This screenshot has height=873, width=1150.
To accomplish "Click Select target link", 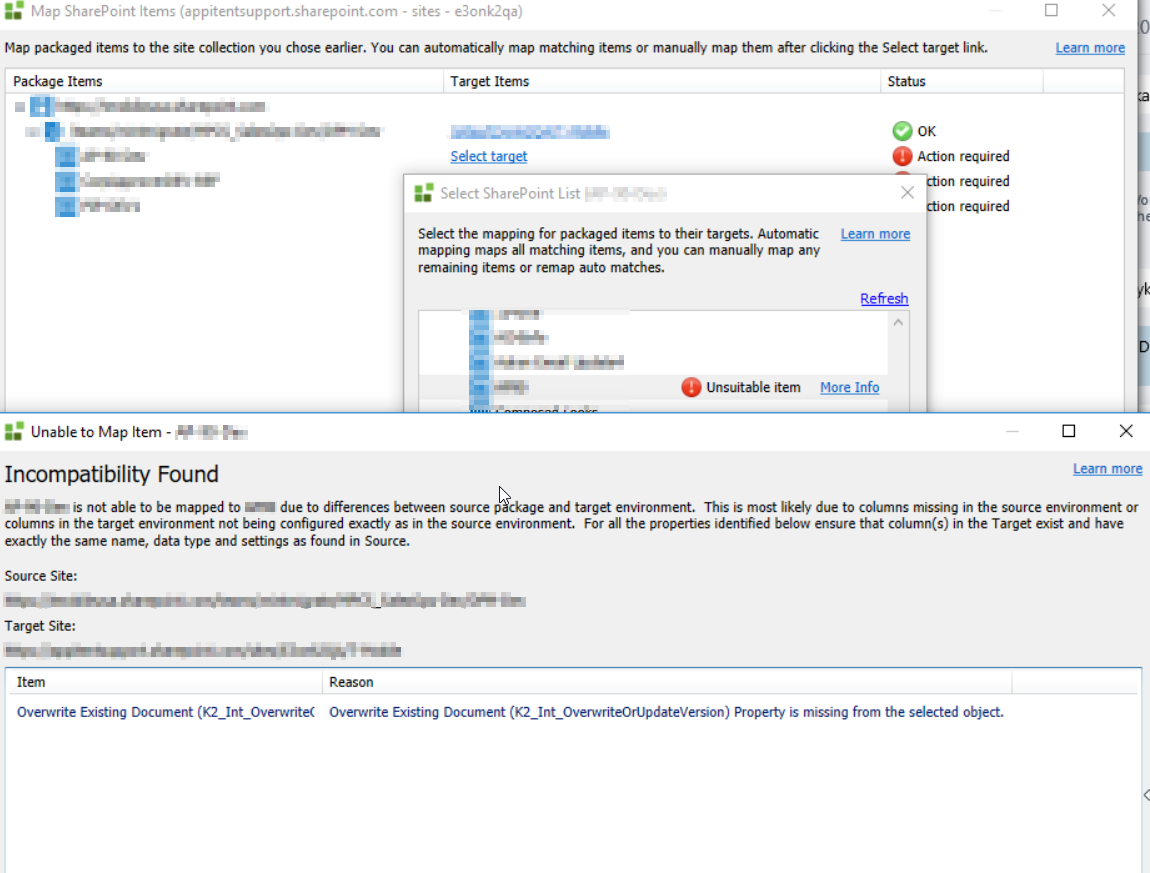I will (488, 156).
